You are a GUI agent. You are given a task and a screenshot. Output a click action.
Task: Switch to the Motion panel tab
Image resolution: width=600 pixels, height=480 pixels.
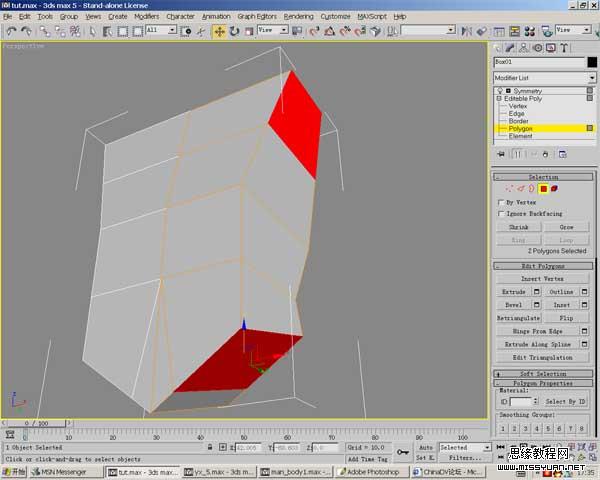(x=538, y=48)
